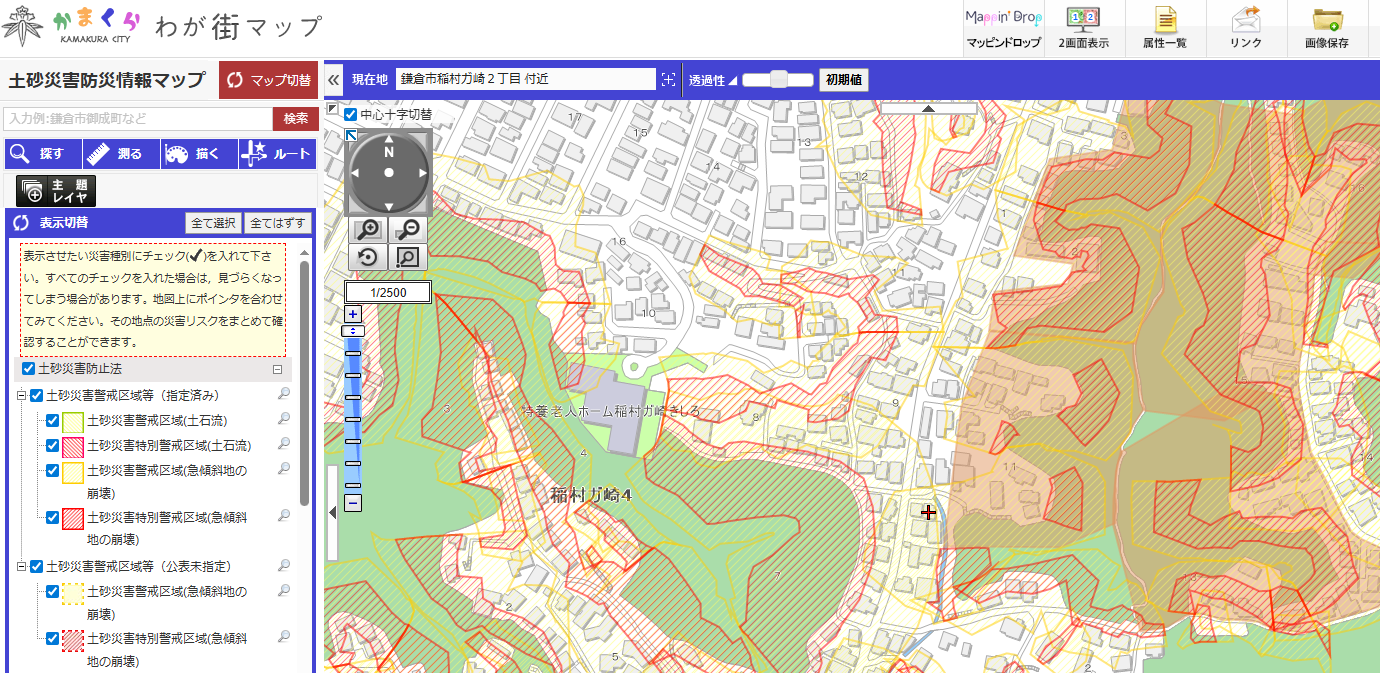Viewport: 1380px width, 673px height.
Task: Click the map zoom-out magnifier button
Action: coord(407,229)
